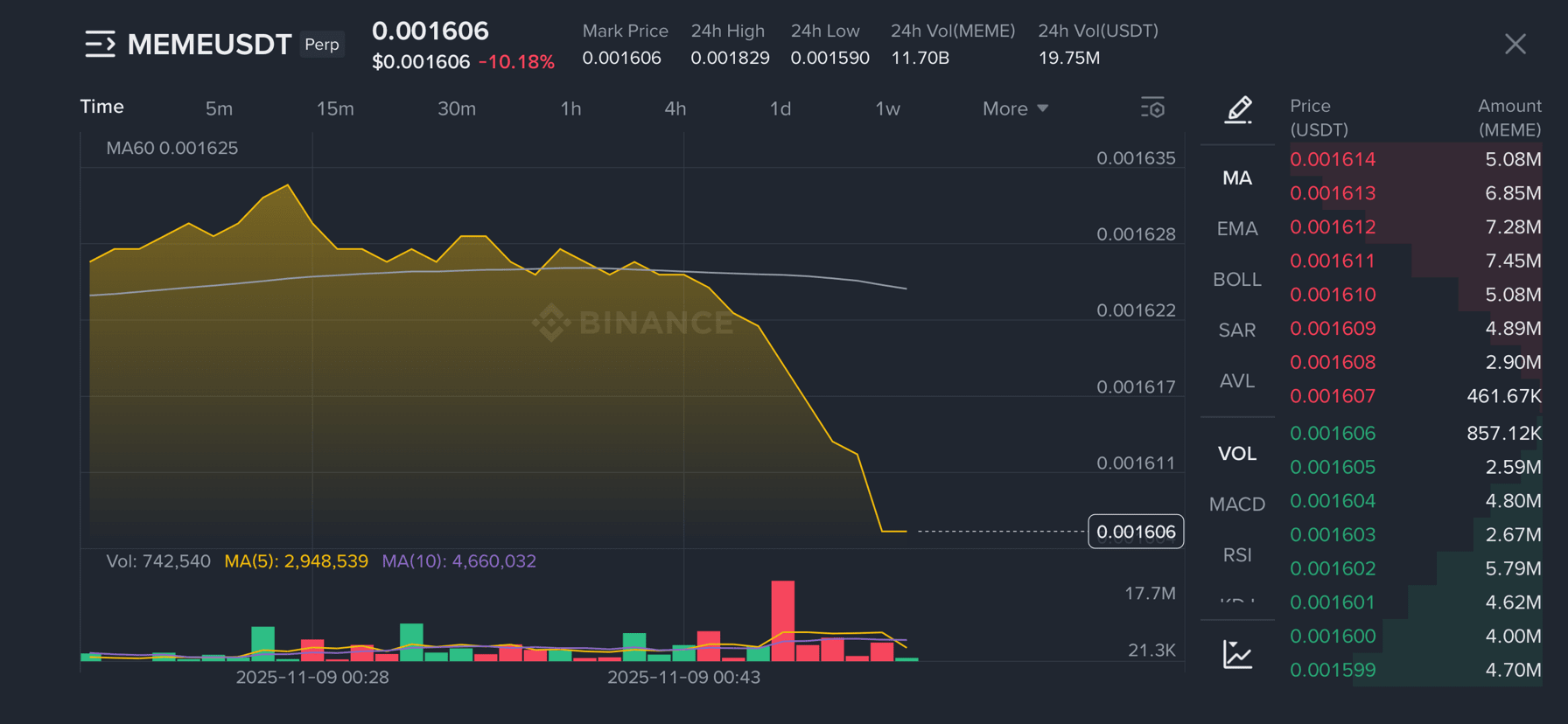Open the trading pair list menu icon
This screenshot has width=1568, height=724.
100,44
